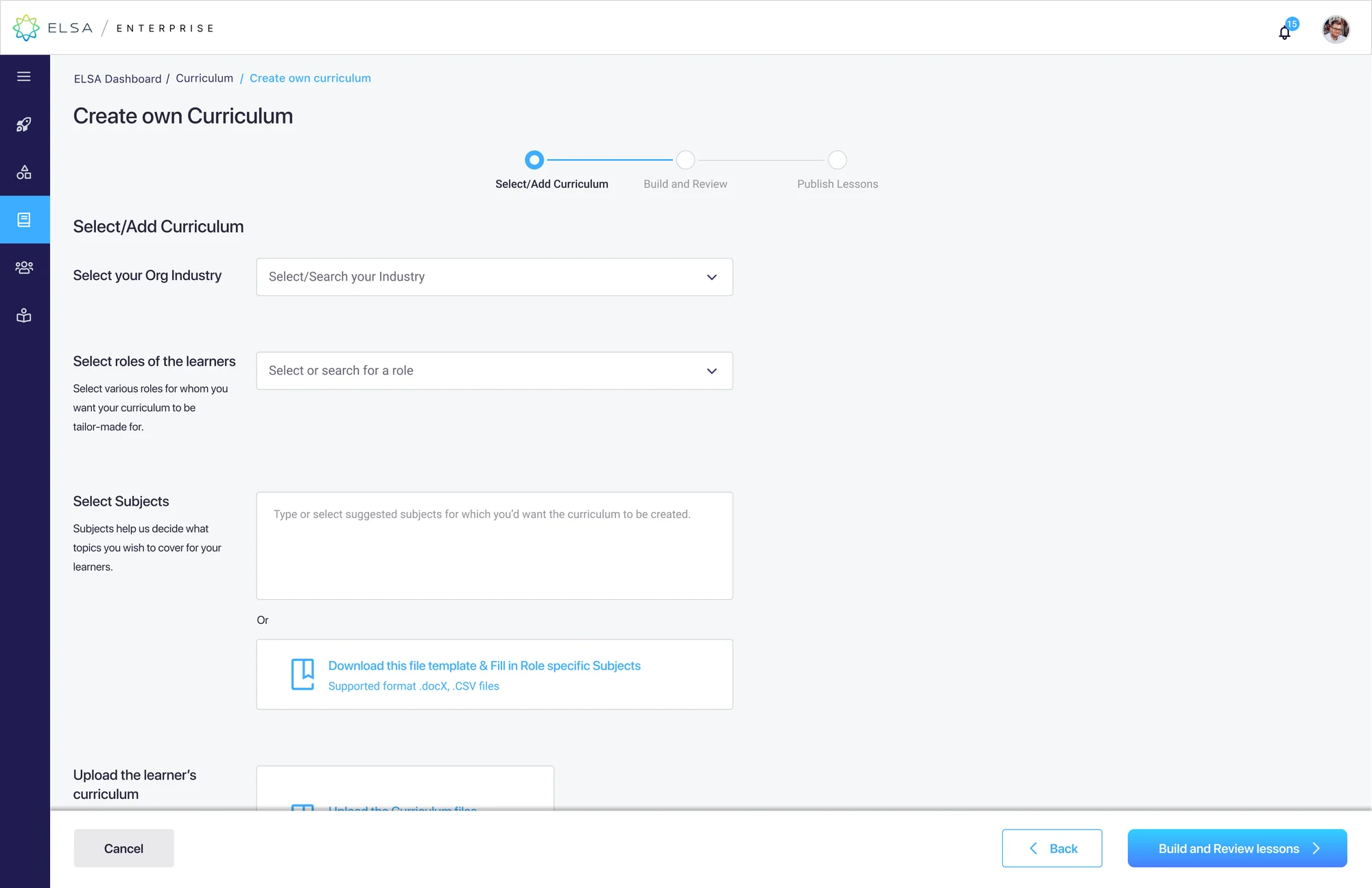Click the Select your Org Industry label

pyautogui.click(x=147, y=276)
